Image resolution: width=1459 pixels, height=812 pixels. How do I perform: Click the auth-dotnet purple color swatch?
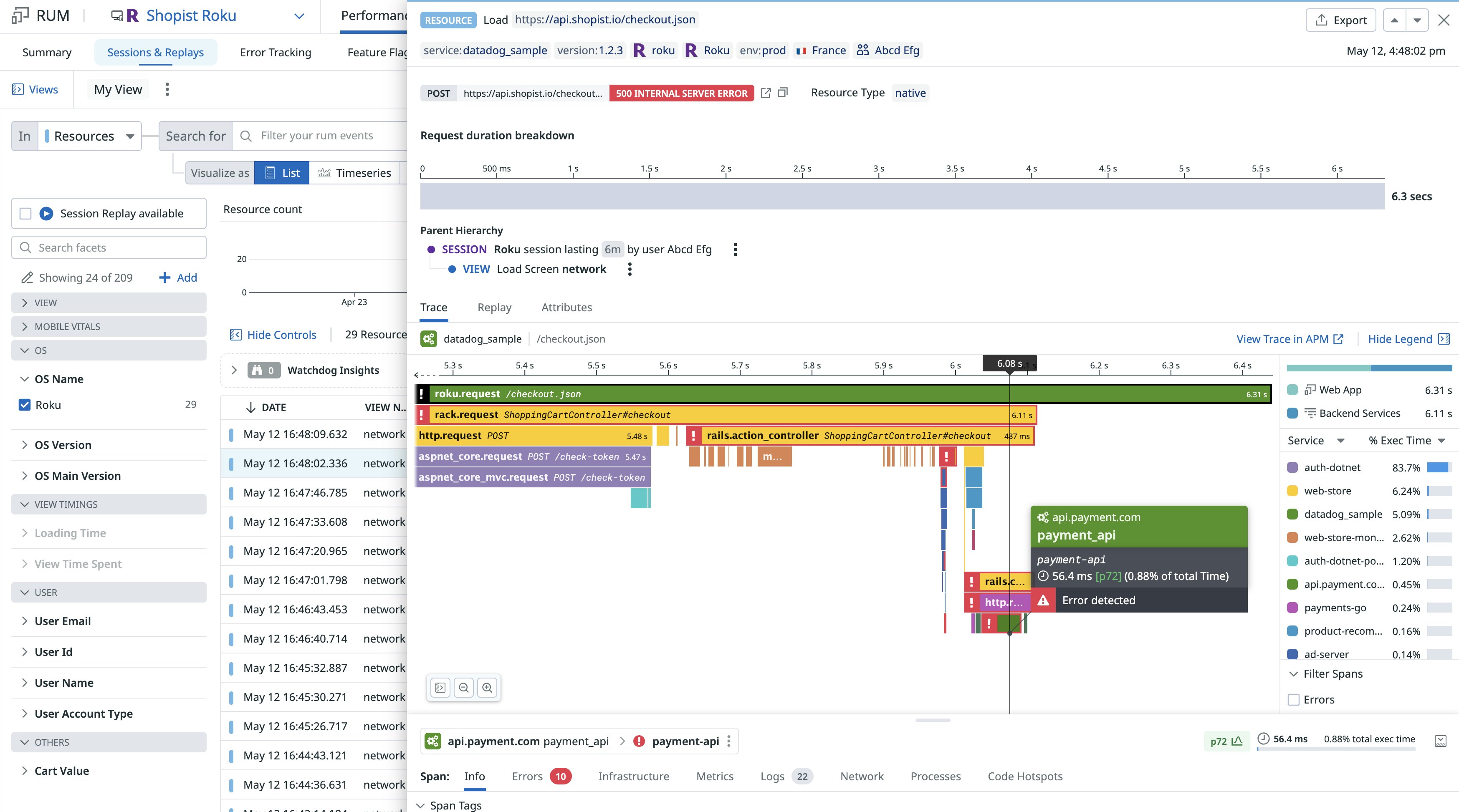pos(1292,467)
